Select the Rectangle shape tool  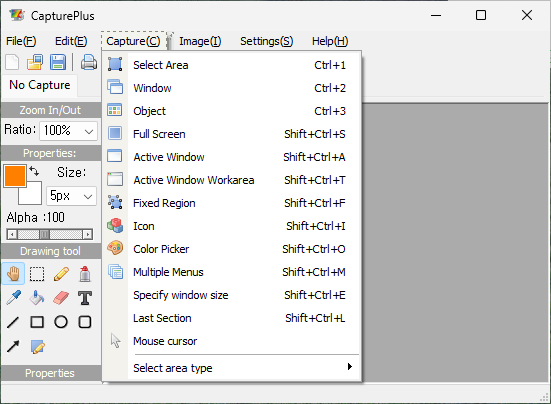click(37, 322)
